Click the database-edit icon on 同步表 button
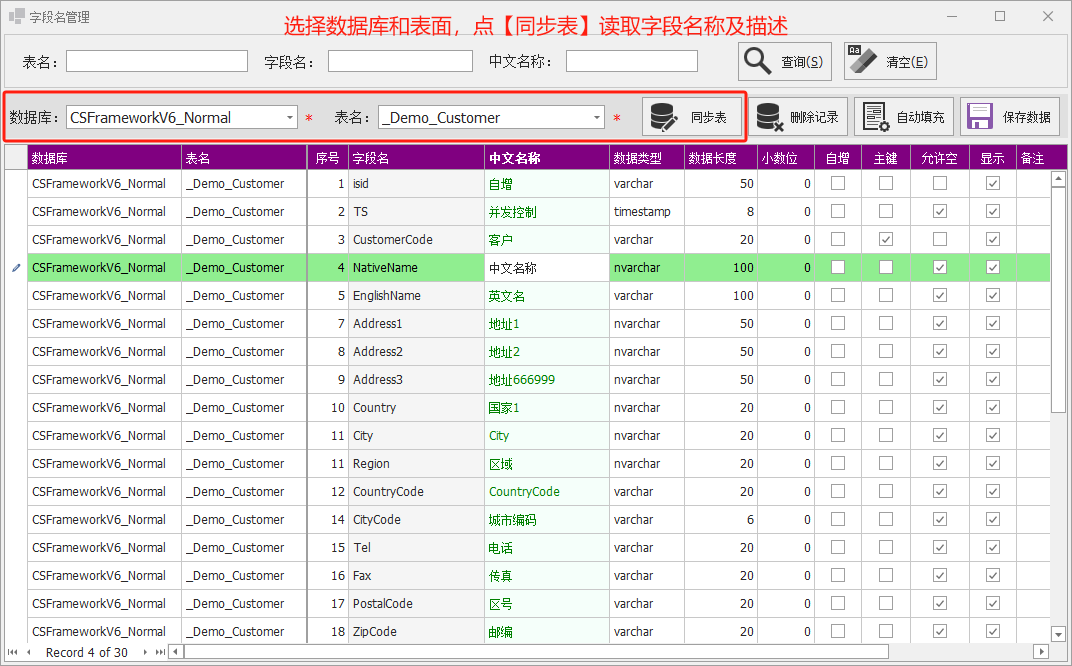Screen dimensions: 1072x666 point(663,117)
